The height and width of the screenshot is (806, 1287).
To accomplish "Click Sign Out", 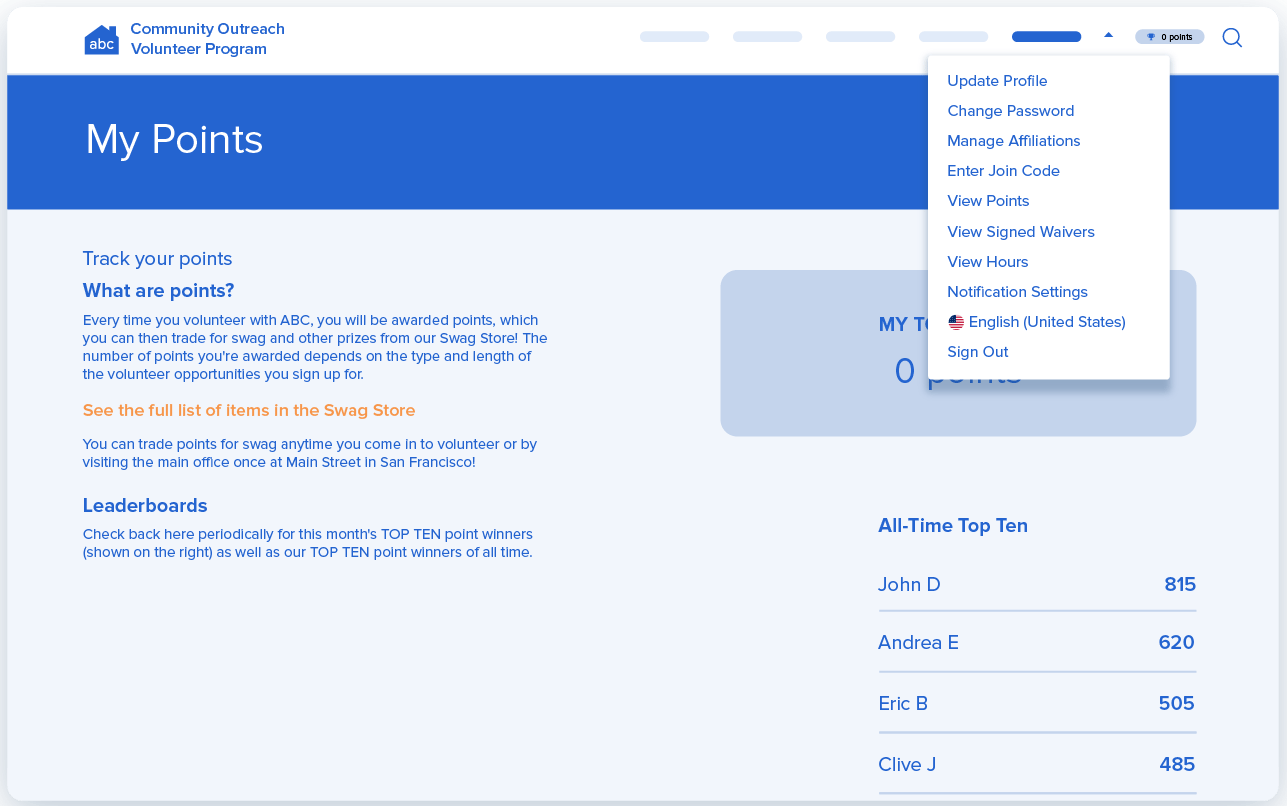I will pyautogui.click(x=977, y=352).
